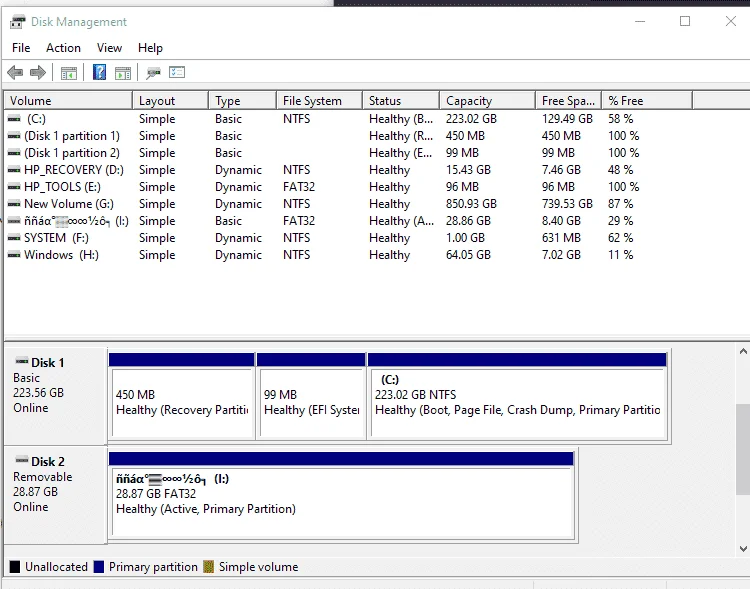This screenshot has height=589, width=750.
Task: Select the (I:) 28.87 GB FAT32 partition block
Action: [341, 495]
